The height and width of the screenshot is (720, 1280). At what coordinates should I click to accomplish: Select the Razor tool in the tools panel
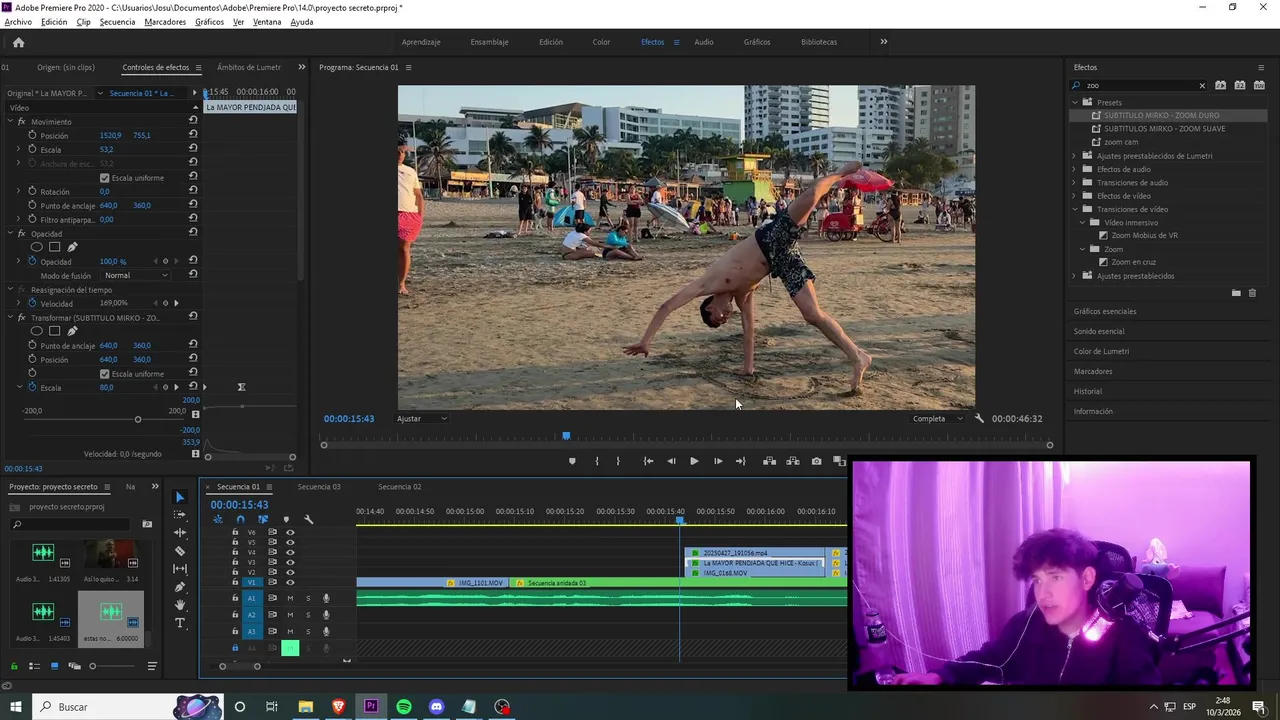180,551
